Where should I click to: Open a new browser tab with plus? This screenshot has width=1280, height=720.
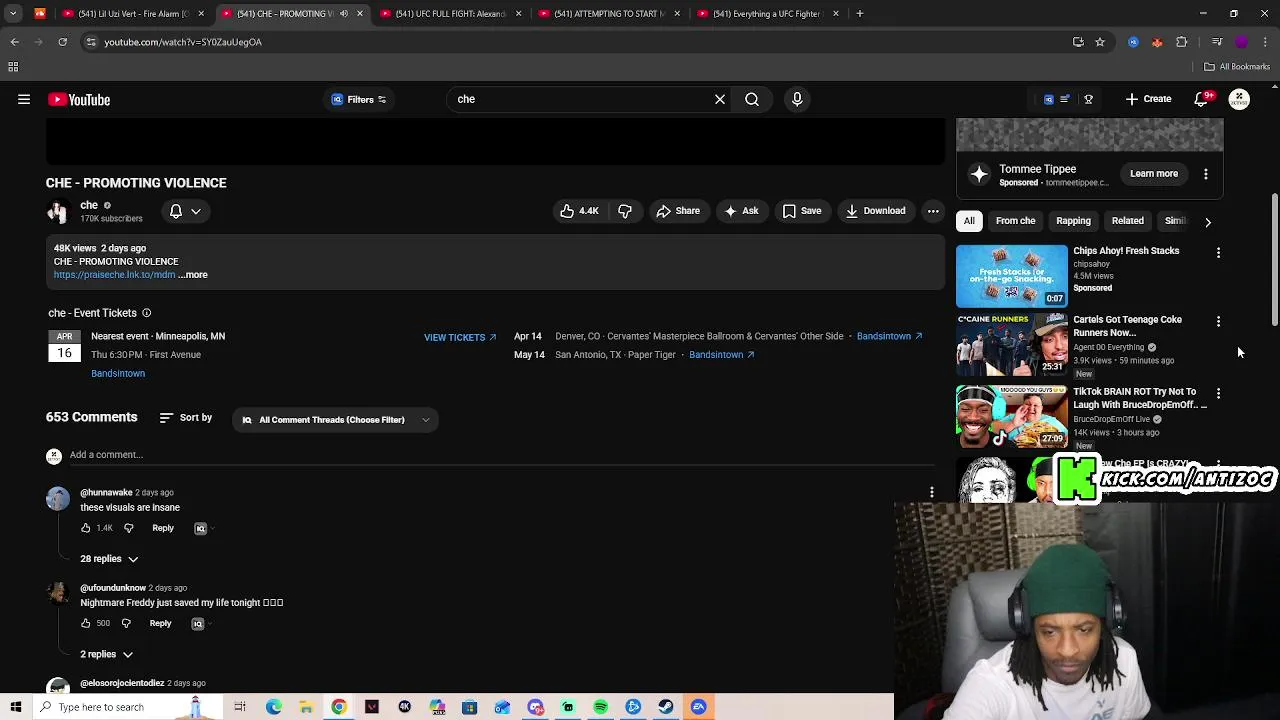860,14
